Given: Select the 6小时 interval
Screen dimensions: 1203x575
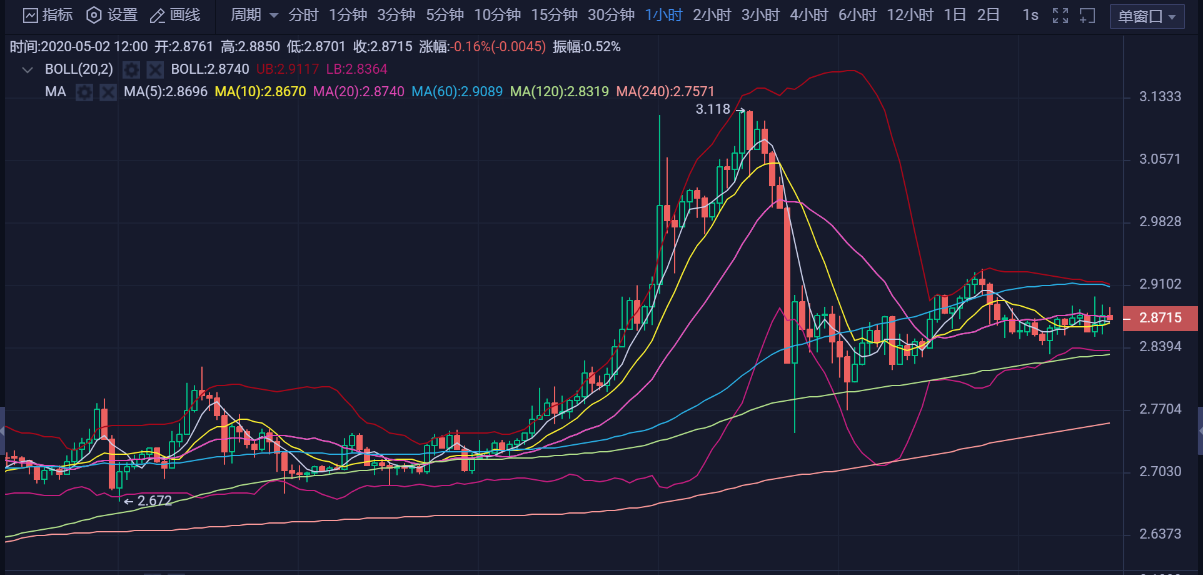Looking at the screenshot, I should point(857,15).
